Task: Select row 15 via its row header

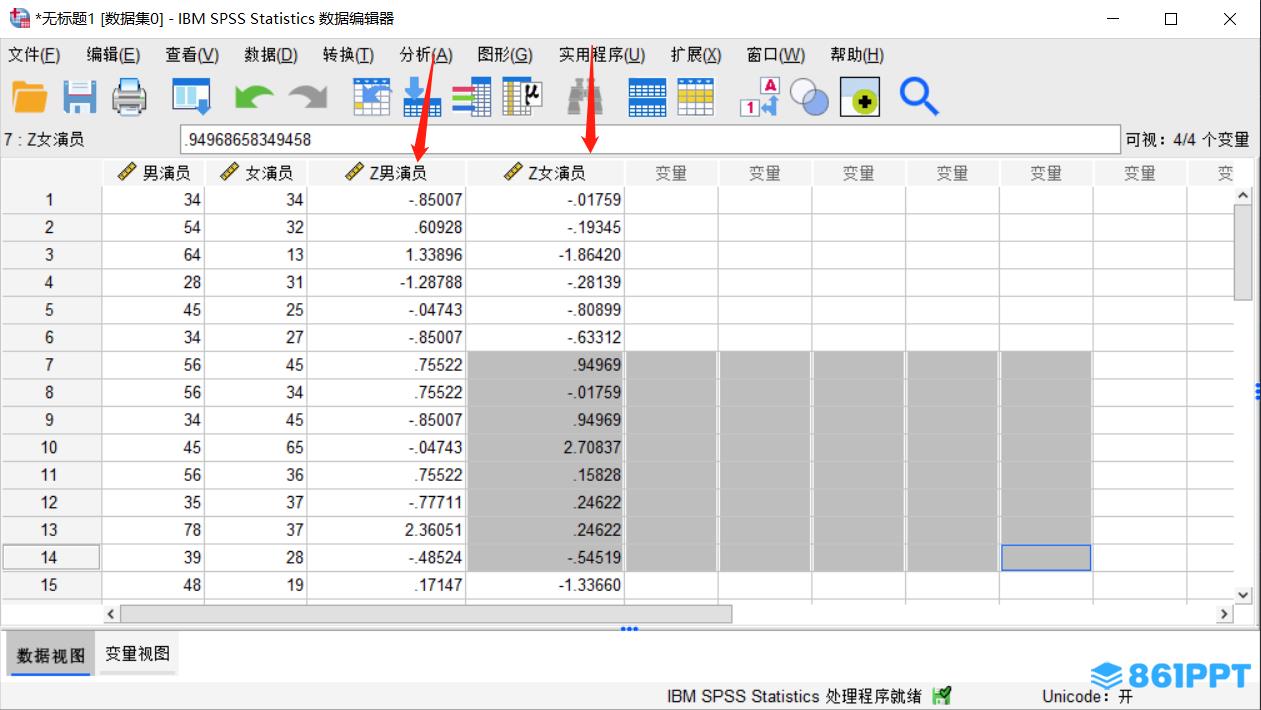Action: [x=50, y=585]
